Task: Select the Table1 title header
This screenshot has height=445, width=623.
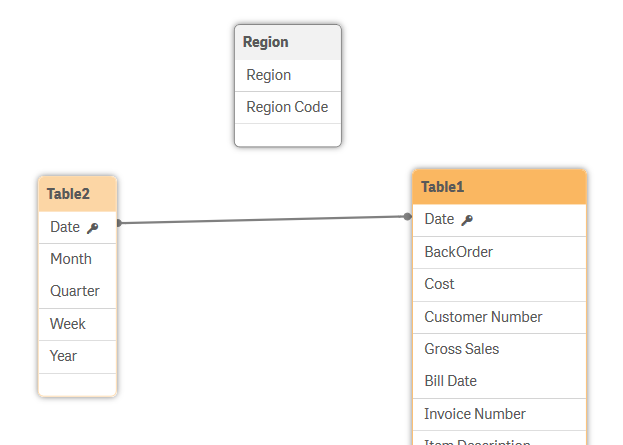Action: [x=498, y=187]
